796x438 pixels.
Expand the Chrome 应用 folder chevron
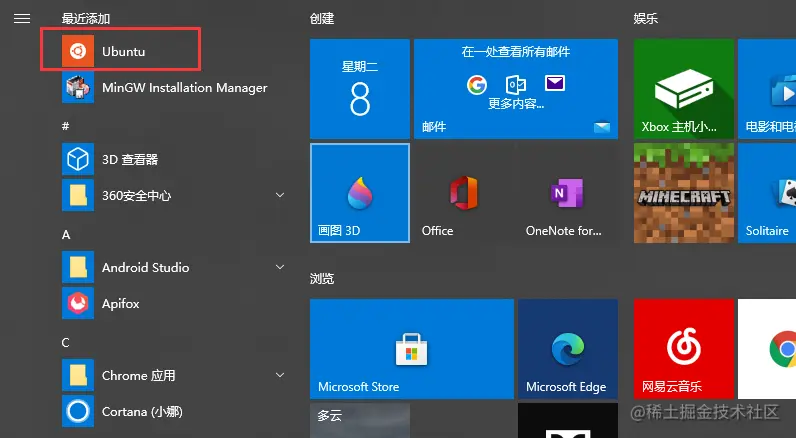(280, 375)
